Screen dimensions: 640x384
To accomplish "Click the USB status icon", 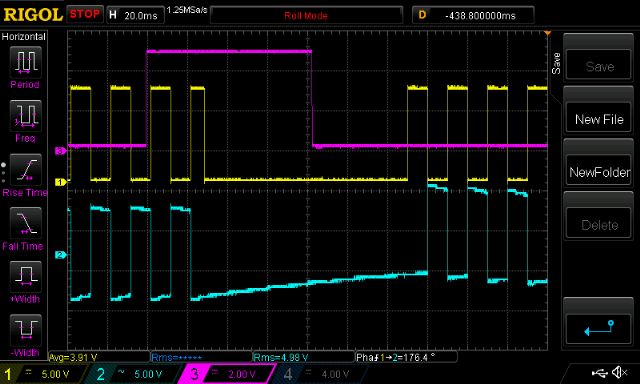I will point(599,373).
